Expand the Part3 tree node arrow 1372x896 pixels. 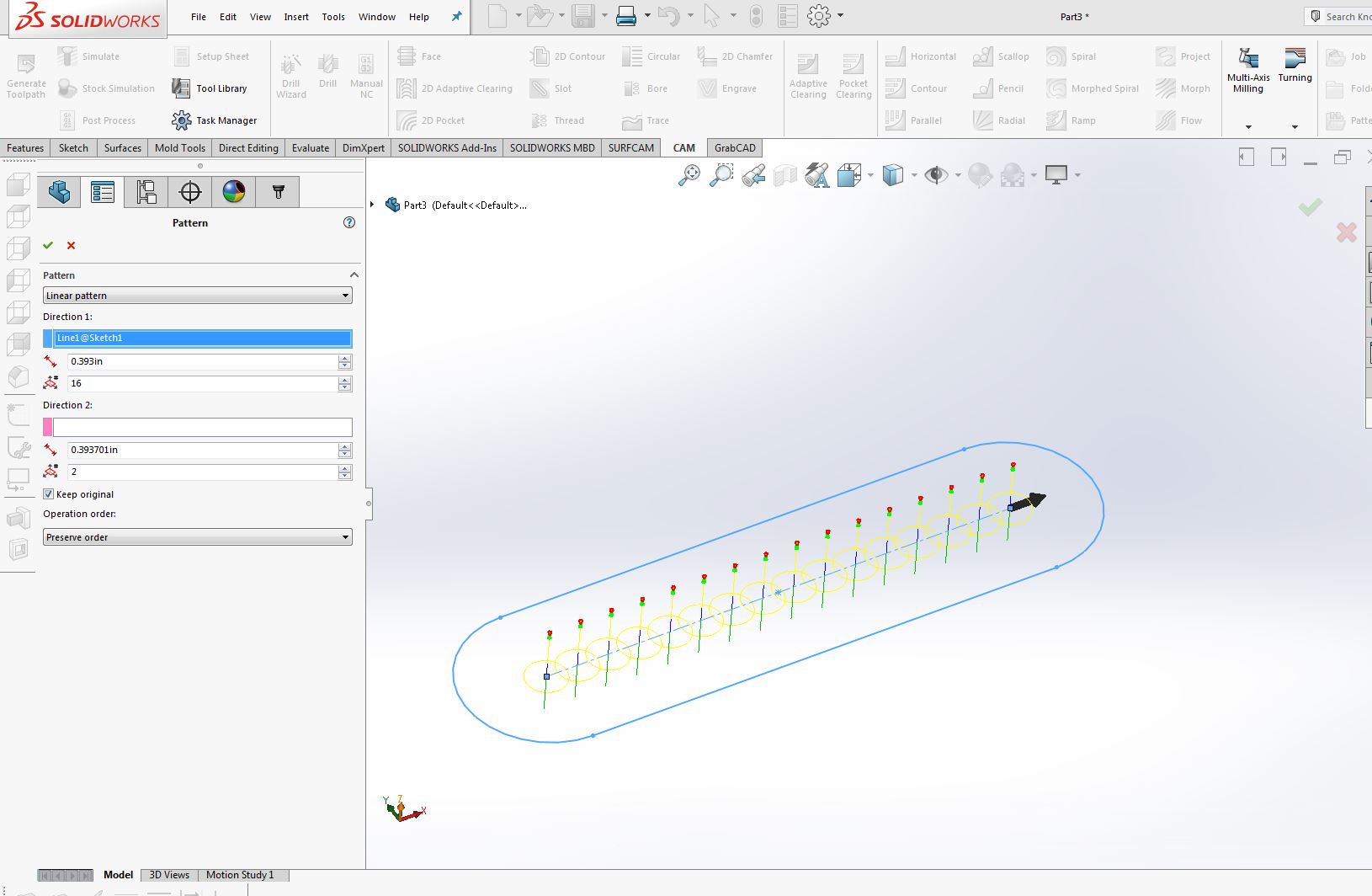[372, 205]
